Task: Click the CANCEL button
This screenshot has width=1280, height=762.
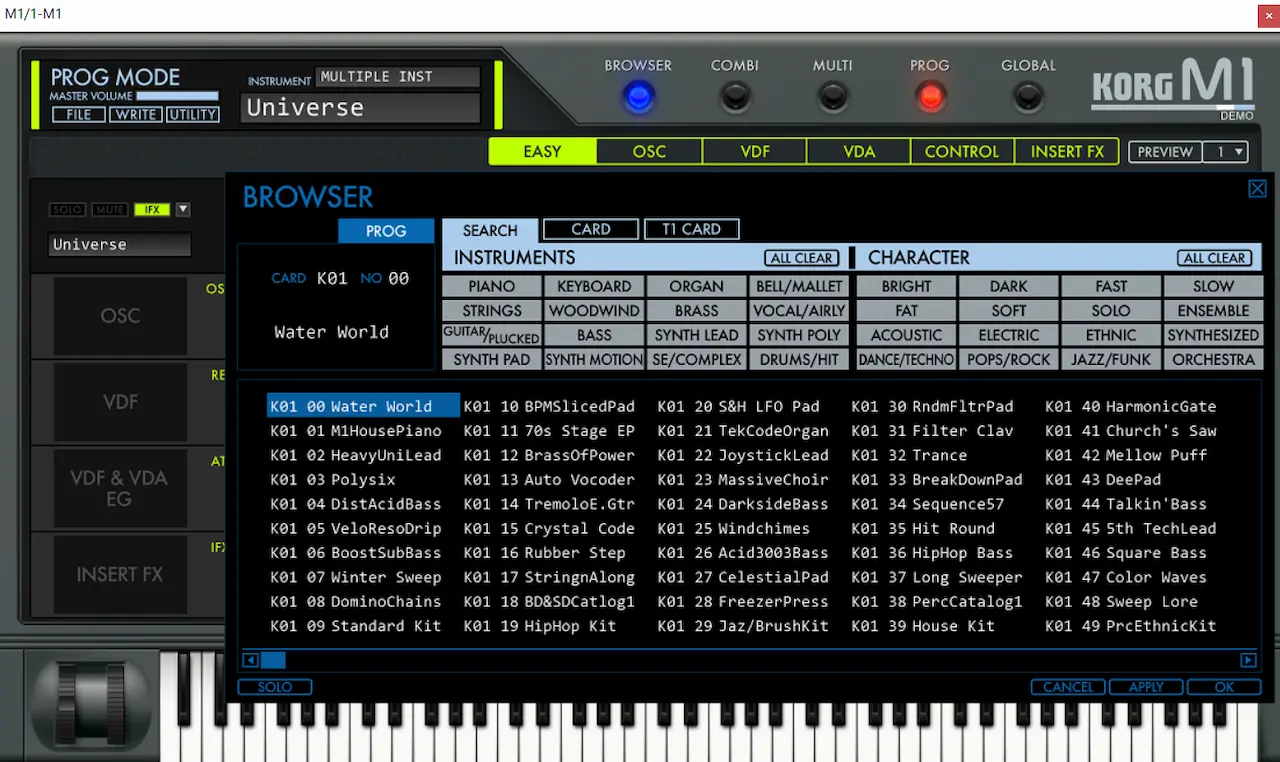Action: tap(1068, 687)
